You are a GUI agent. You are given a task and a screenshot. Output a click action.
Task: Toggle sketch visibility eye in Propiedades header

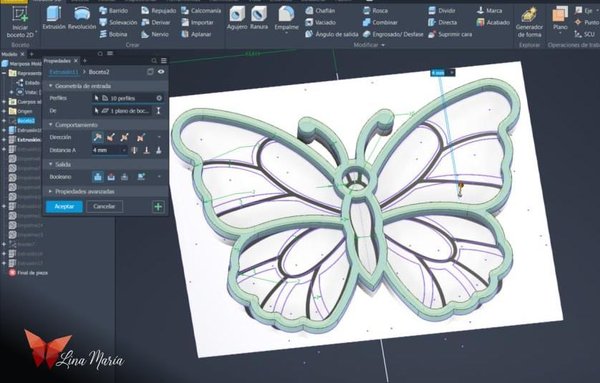[161, 72]
